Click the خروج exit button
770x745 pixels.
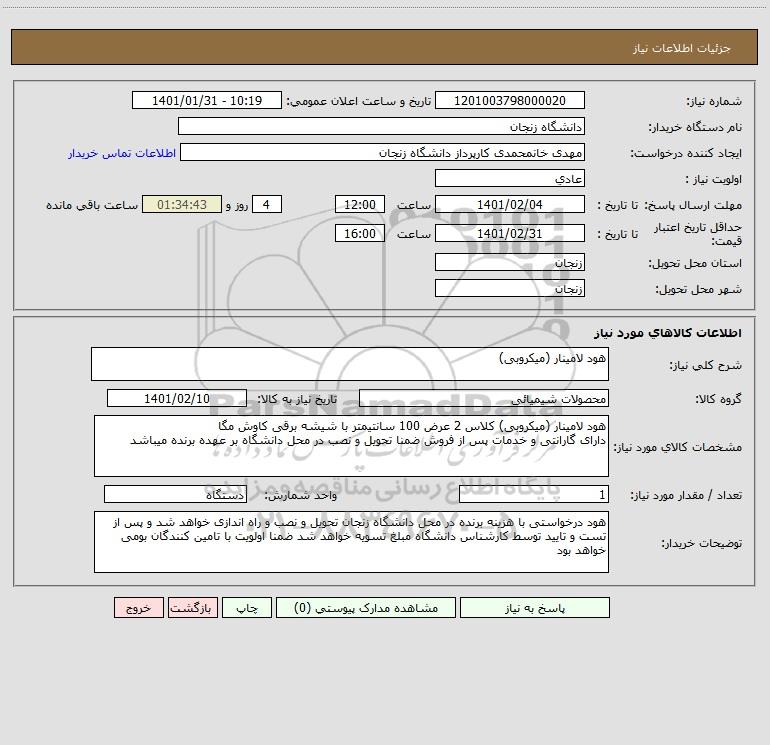coord(138,607)
